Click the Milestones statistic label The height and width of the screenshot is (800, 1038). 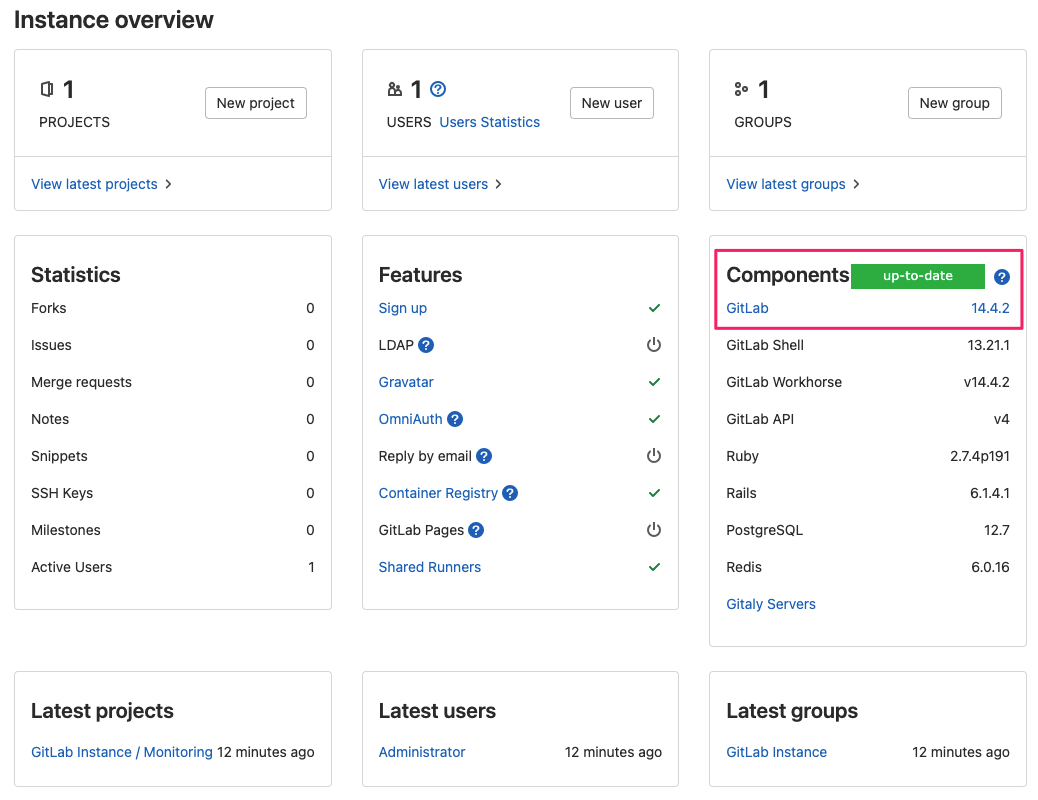coord(66,530)
